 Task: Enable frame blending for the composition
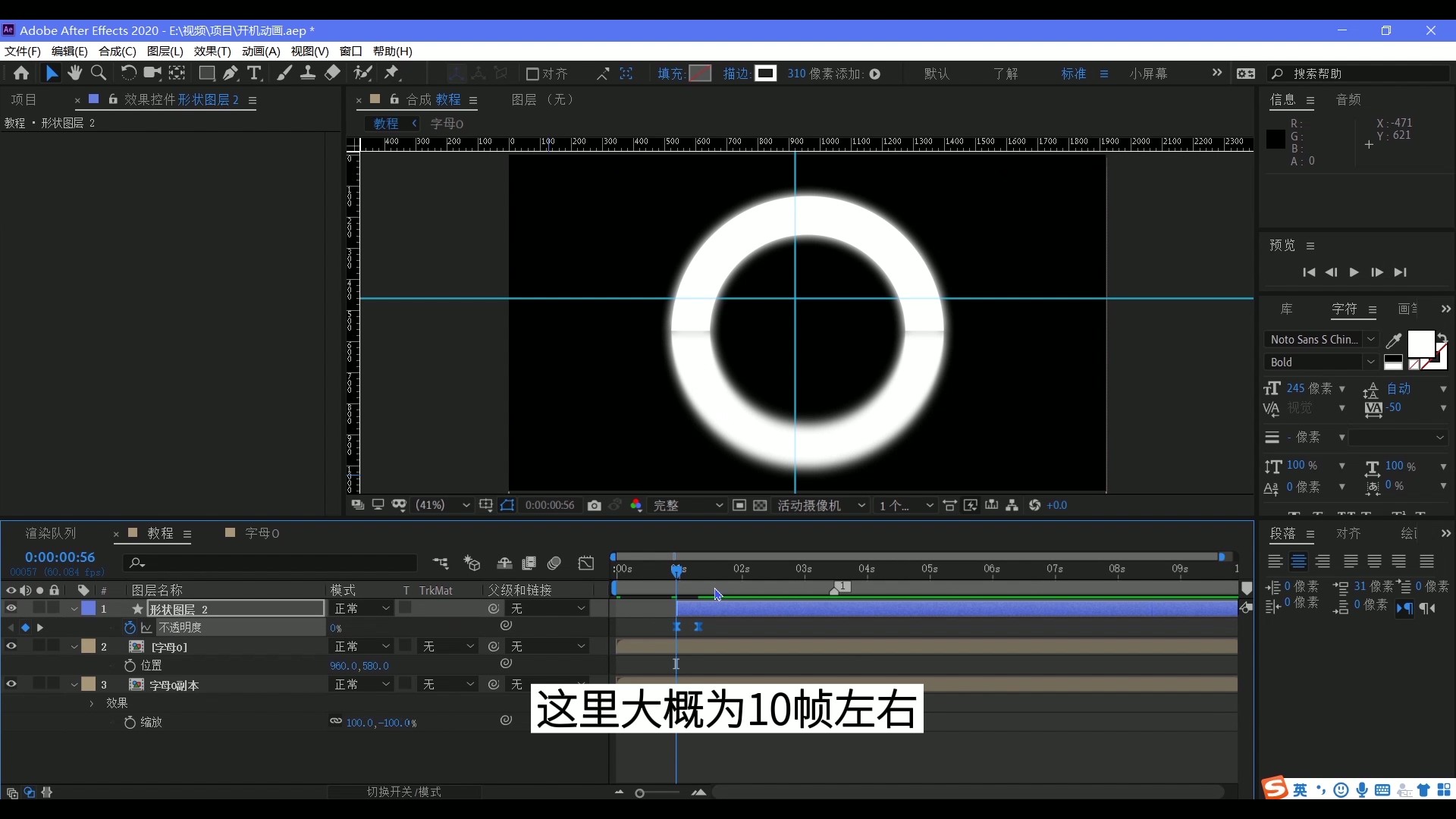pyautogui.click(x=529, y=563)
